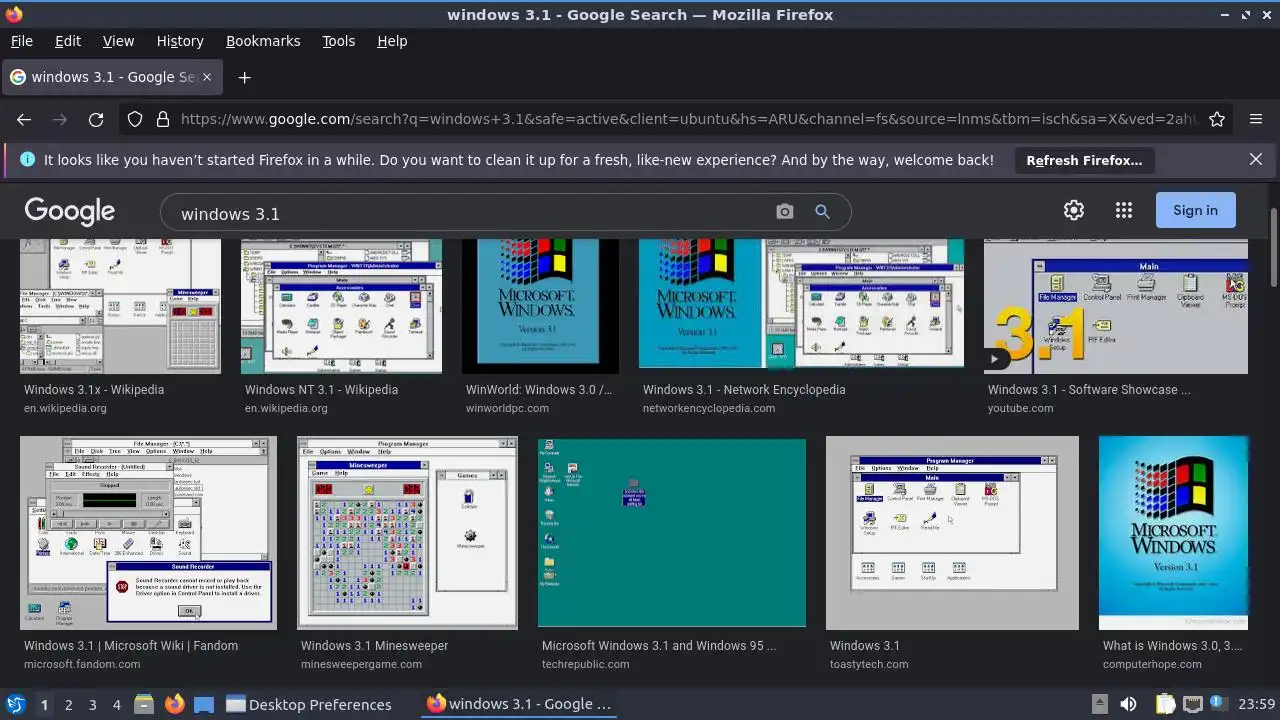Select the windows 3.1 Google Search tab
Viewport: 1280px width, 720px height.
(110, 77)
